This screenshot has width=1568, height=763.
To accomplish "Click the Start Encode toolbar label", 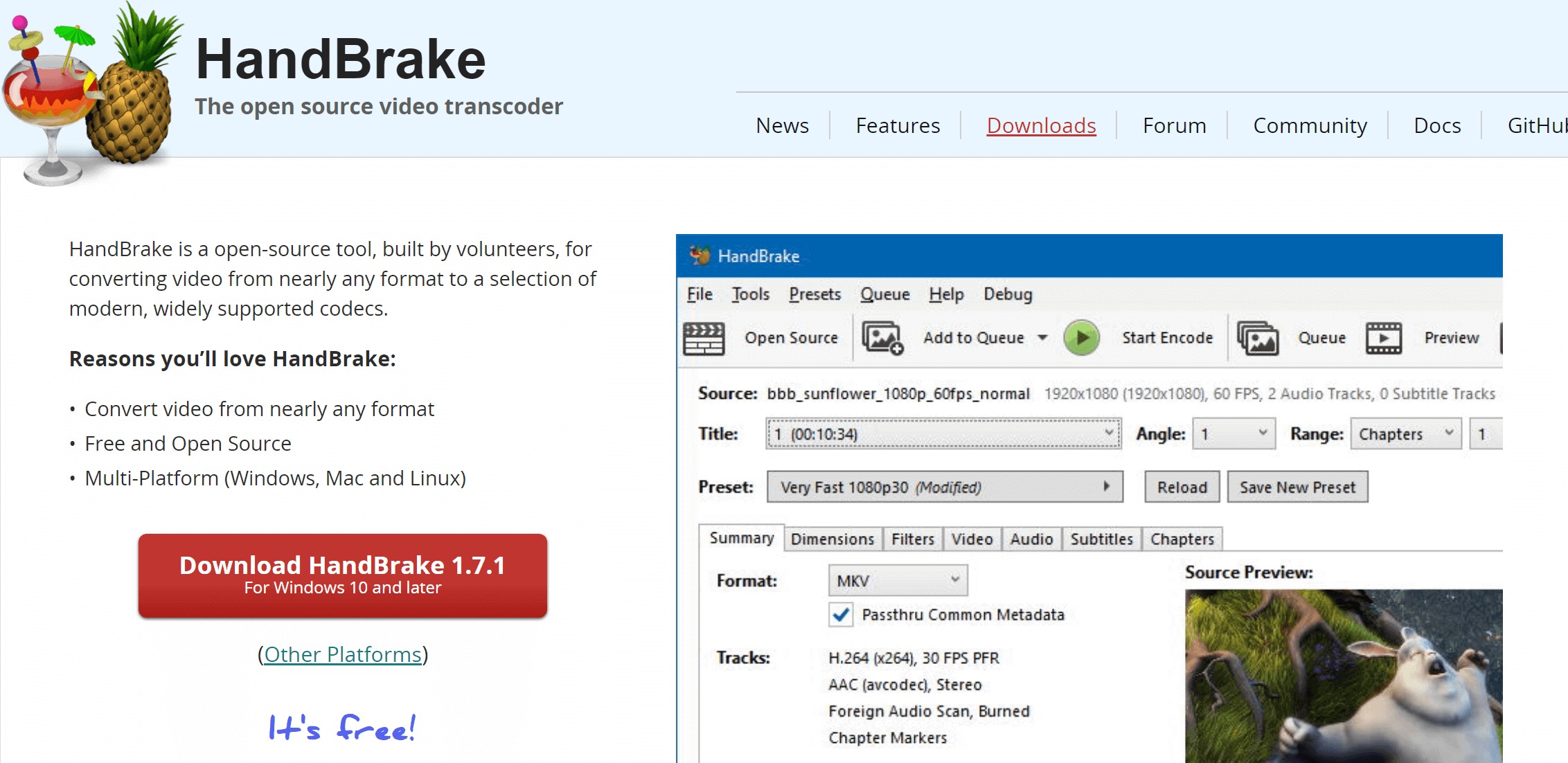I will point(1167,338).
